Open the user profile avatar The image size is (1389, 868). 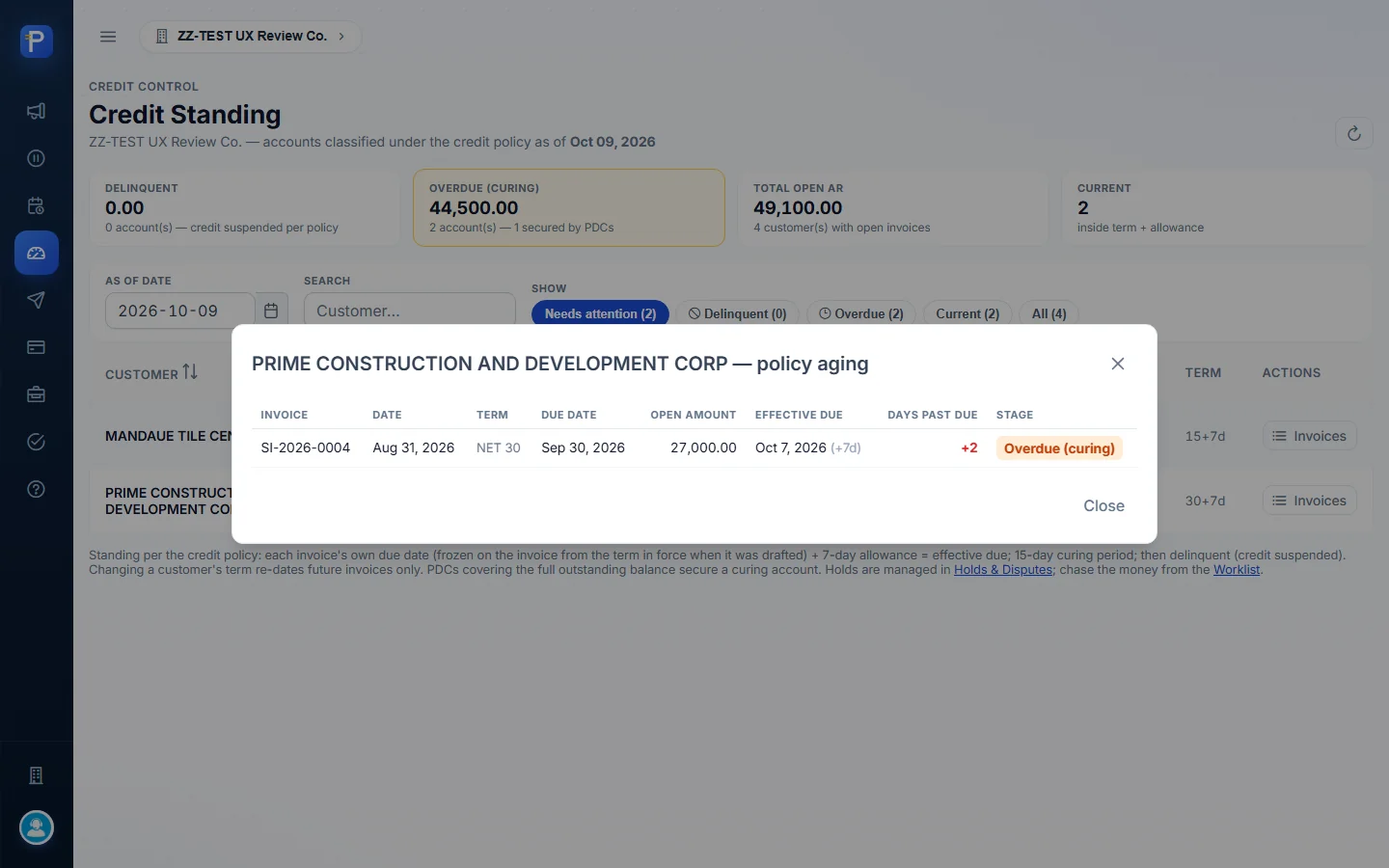37,827
